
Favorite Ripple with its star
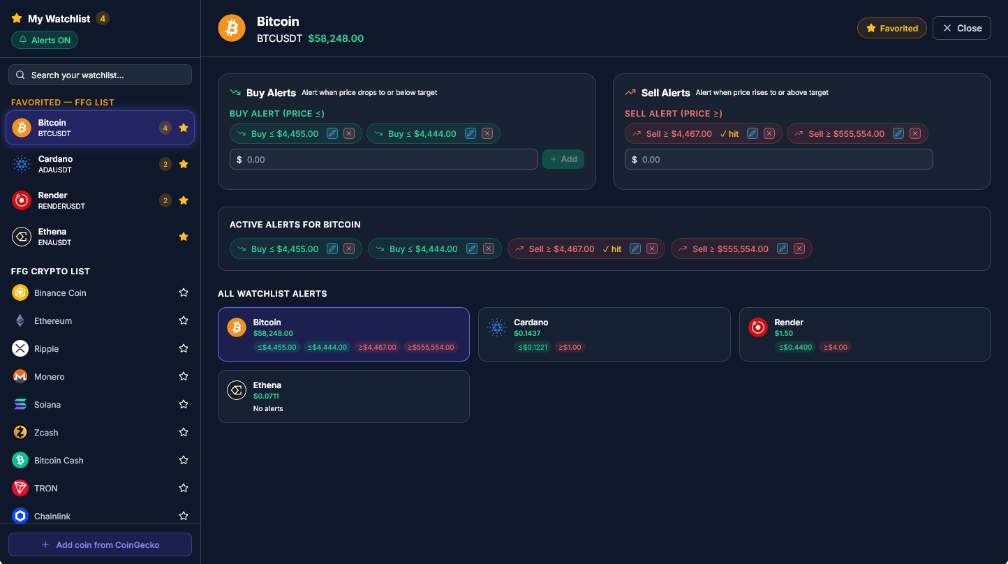click(x=183, y=349)
